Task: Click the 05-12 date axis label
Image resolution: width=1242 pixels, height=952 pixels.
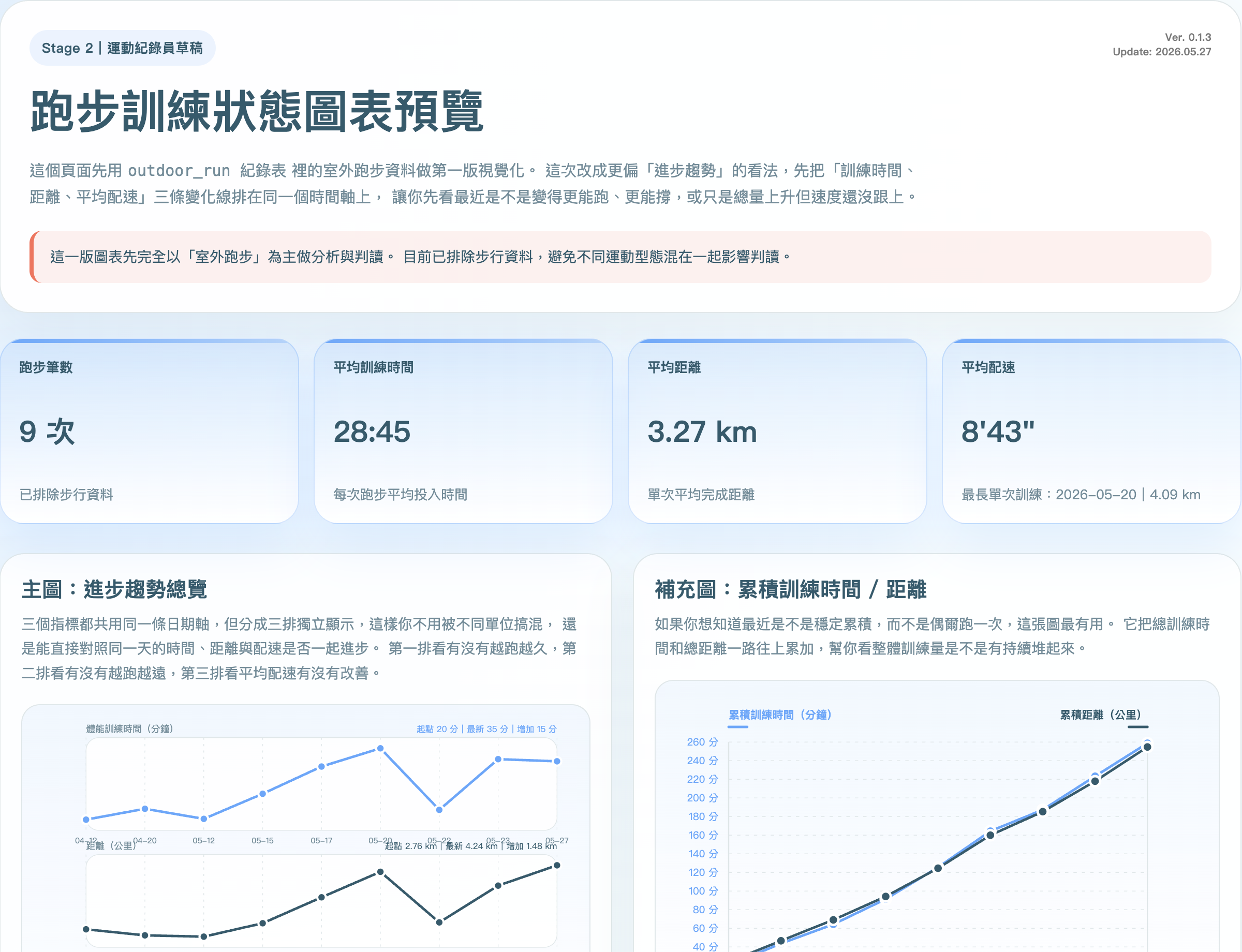Action: coord(203,841)
